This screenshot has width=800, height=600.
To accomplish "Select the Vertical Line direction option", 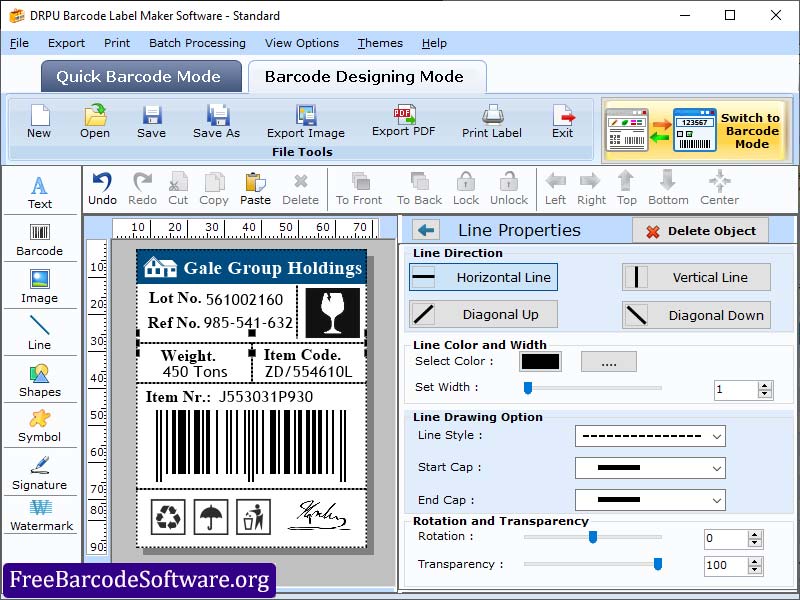I will 696,277.
